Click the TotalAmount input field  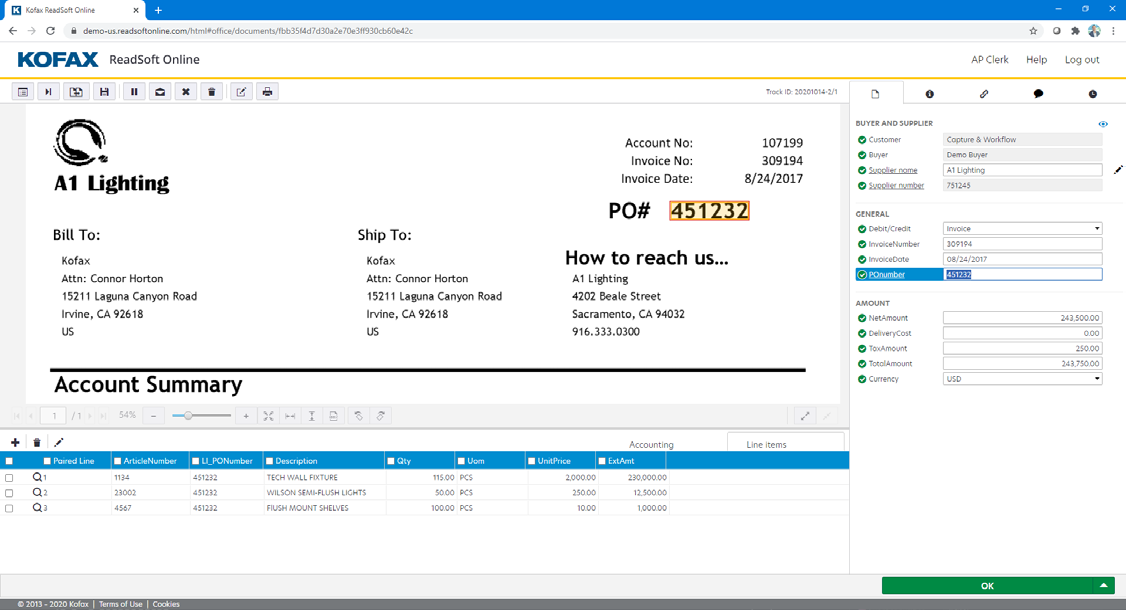pyautogui.click(x=1022, y=364)
